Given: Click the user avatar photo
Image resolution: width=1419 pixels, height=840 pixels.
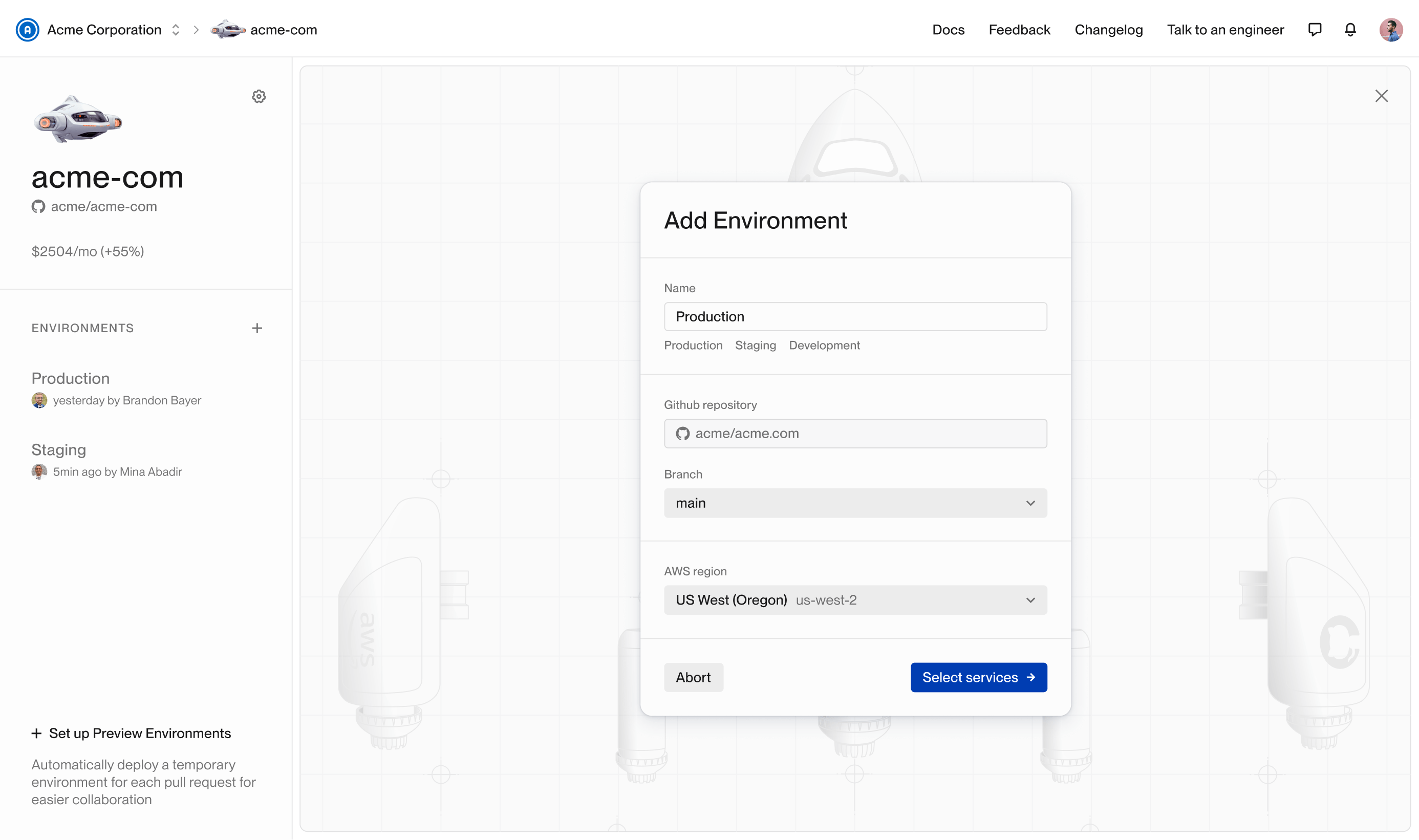Looking at the screenshot, I should tap(1391, 30).
